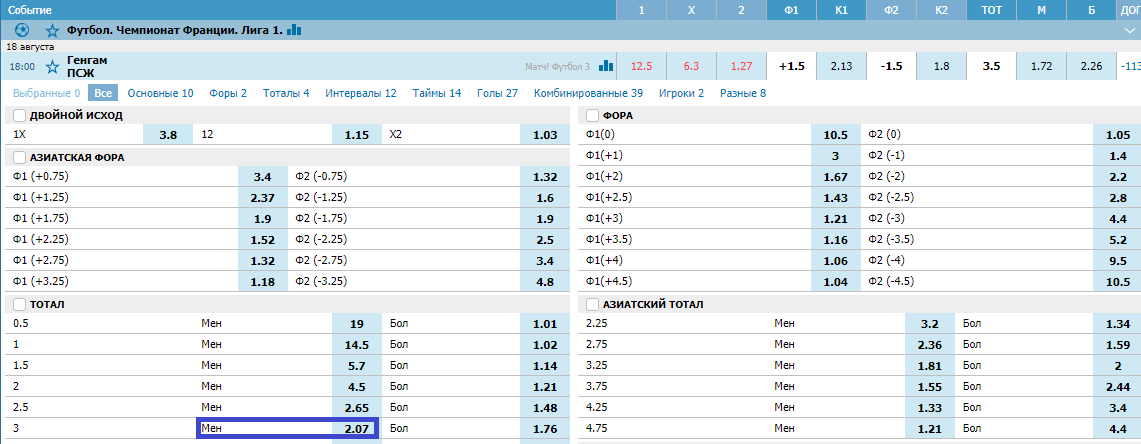This screenshot has height=444, width=1141.
Task: Bet total 1.5 over at 1.14
Action: tap(545, 366)
